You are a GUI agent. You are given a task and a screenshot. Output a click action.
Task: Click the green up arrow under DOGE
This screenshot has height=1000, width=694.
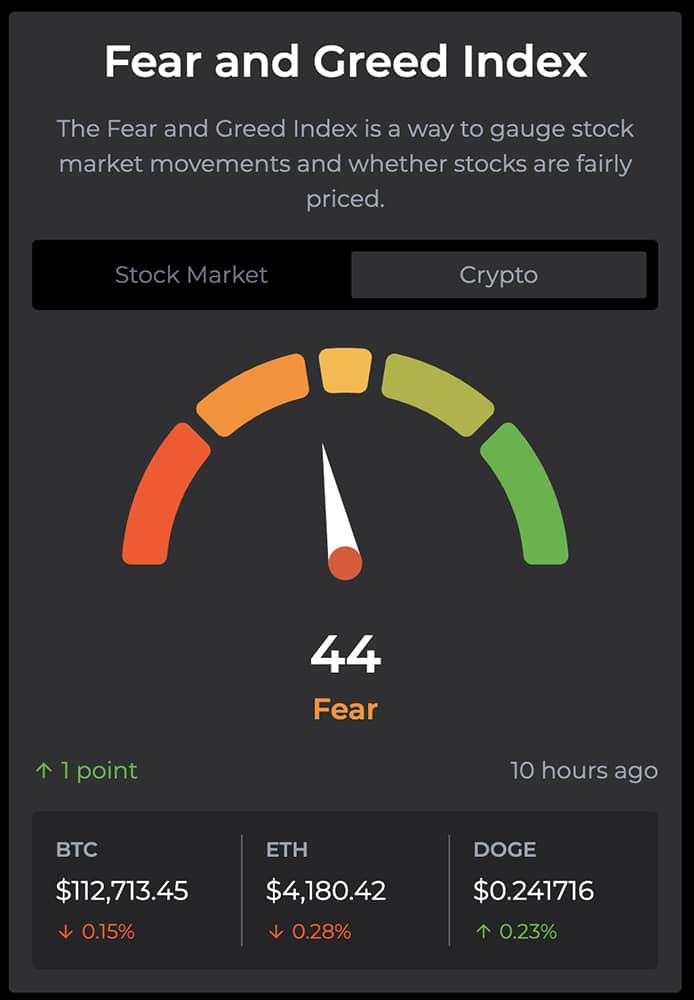[x=482, y=932]
